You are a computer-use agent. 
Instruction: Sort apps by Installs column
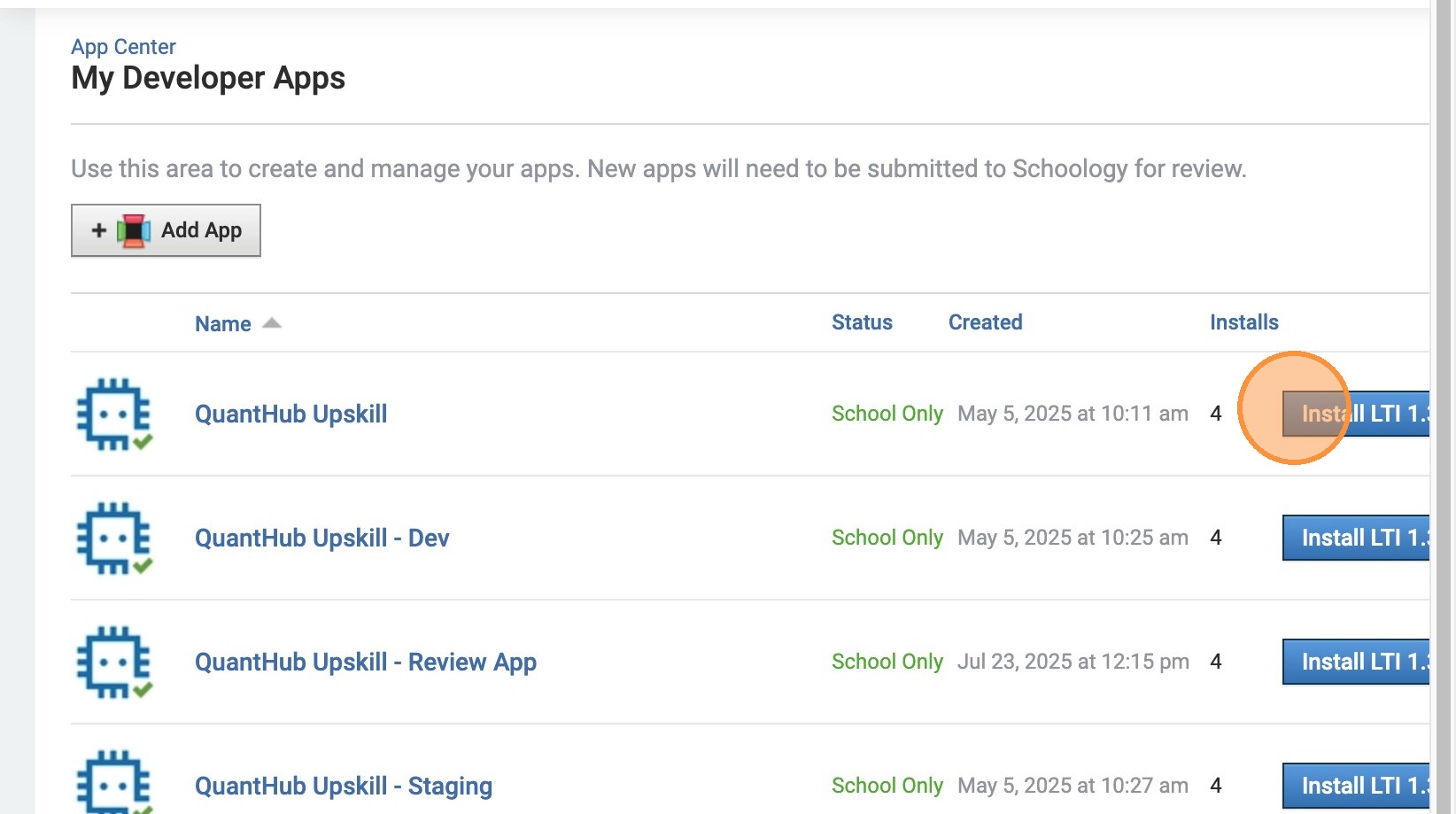click(x=1243, y=322)
